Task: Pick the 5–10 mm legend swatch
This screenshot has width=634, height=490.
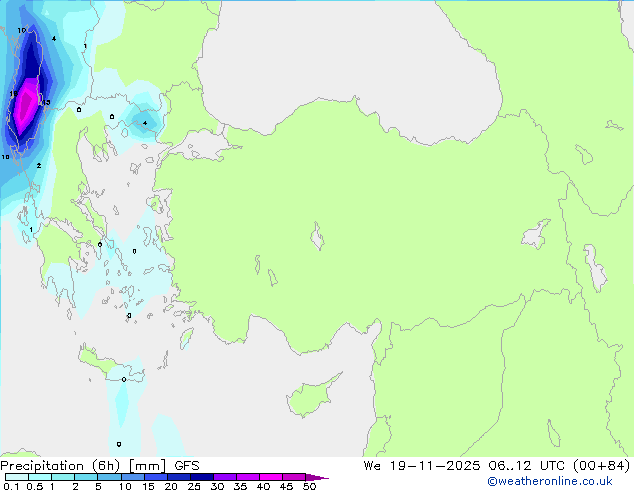Action: [109, 477]
